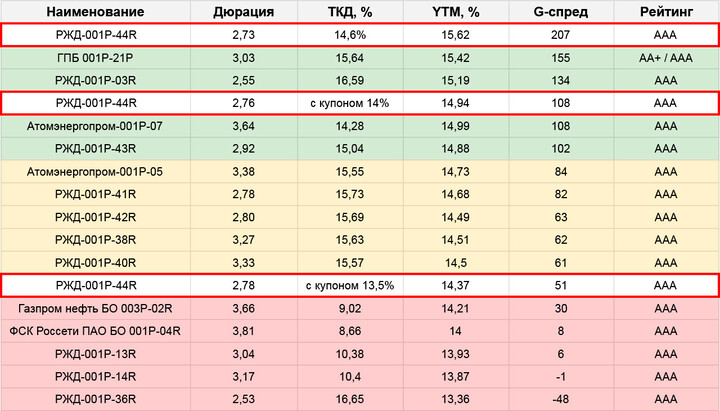Click the coupon value '14,28'

tap(350, 126)
